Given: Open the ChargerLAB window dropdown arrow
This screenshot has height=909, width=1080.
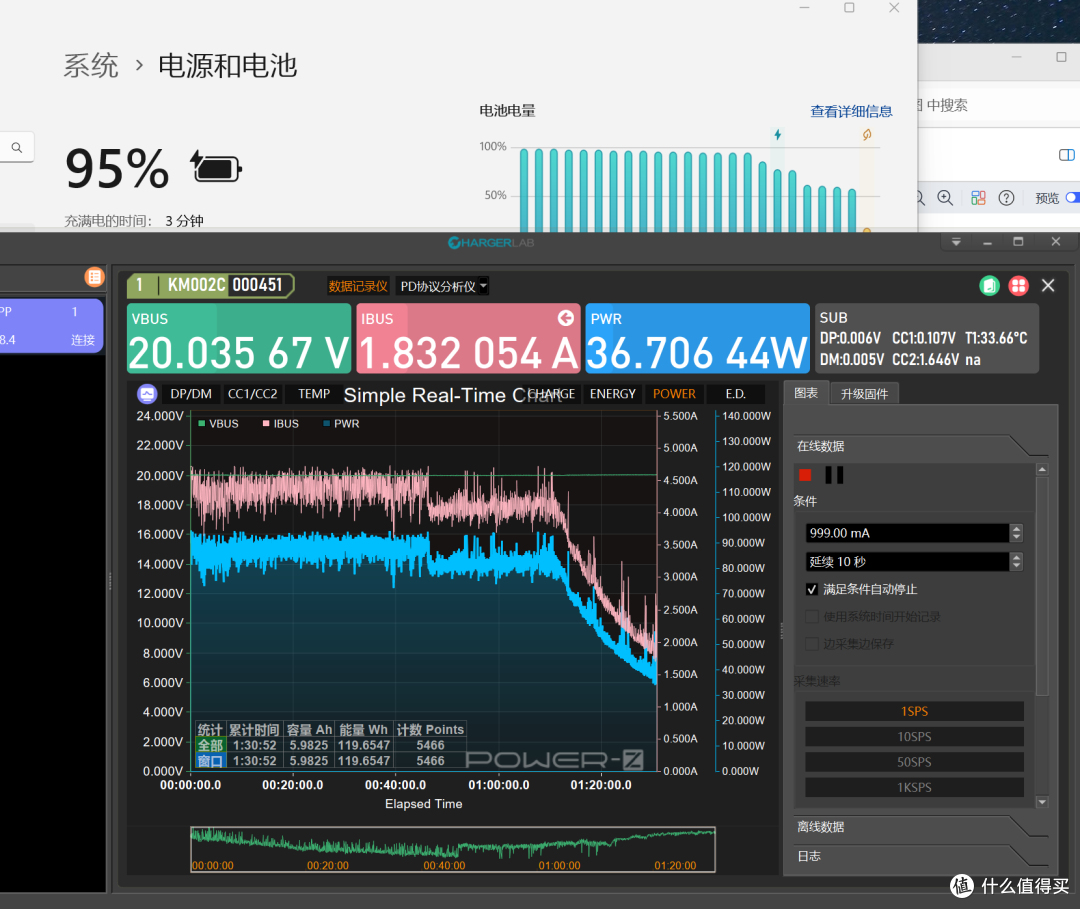Looking at the screenshot, I should [x=956, y=242].
